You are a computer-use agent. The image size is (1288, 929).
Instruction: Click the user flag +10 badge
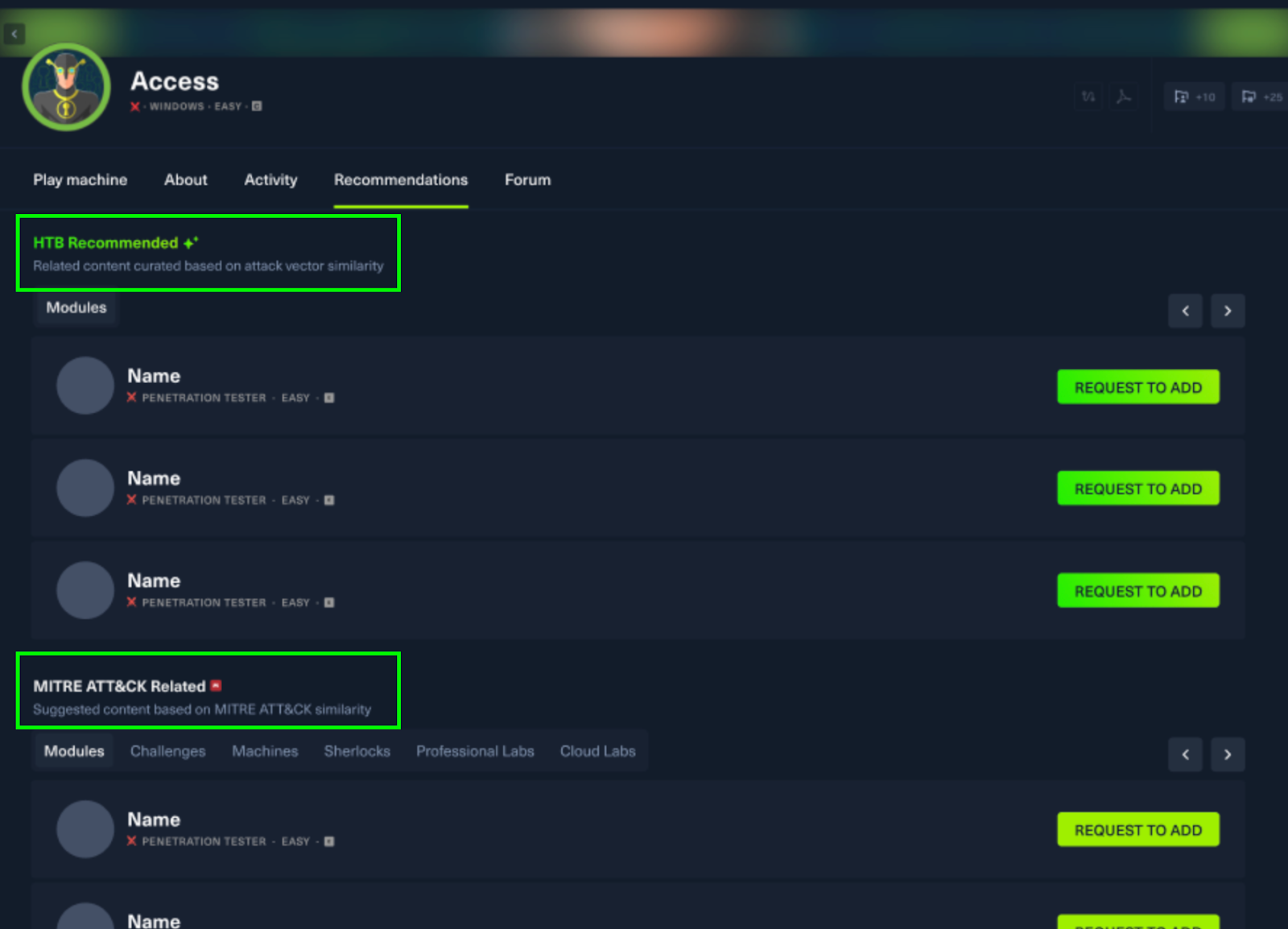coord(1194,97)
